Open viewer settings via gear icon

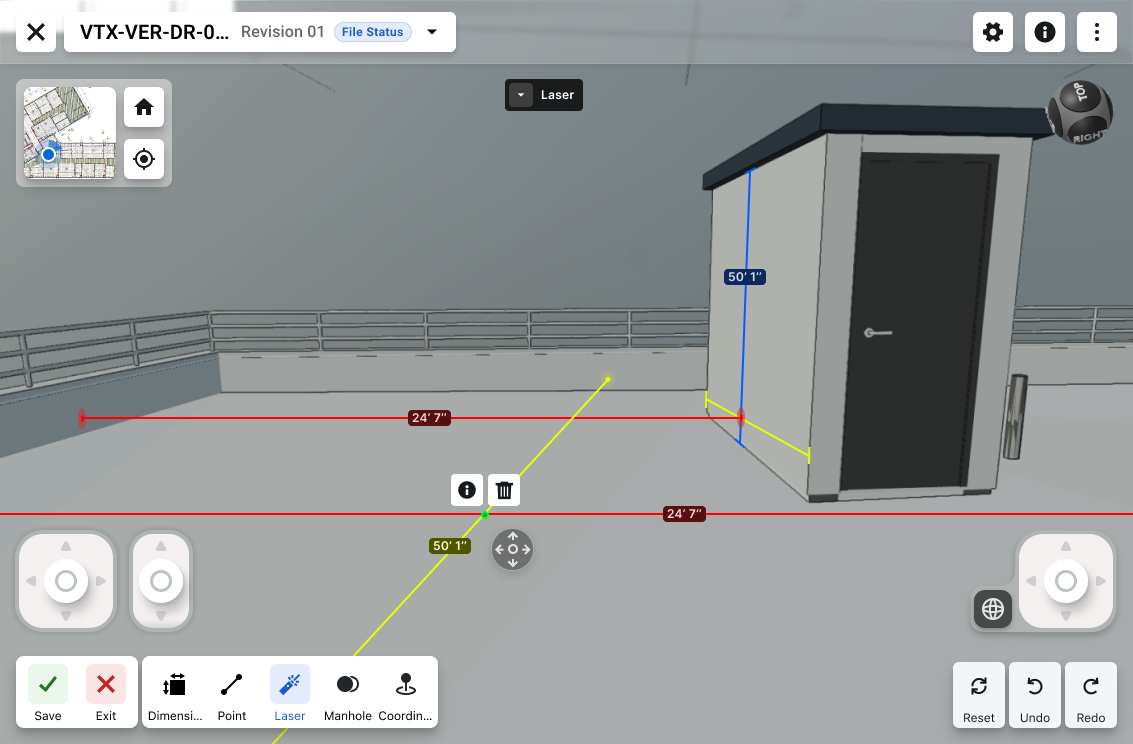(x=993, y=32)
